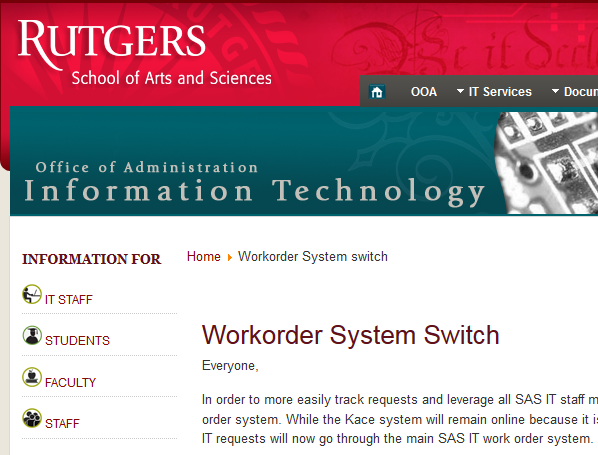Expand the Documentation dropdown arrow

[555, 92]
